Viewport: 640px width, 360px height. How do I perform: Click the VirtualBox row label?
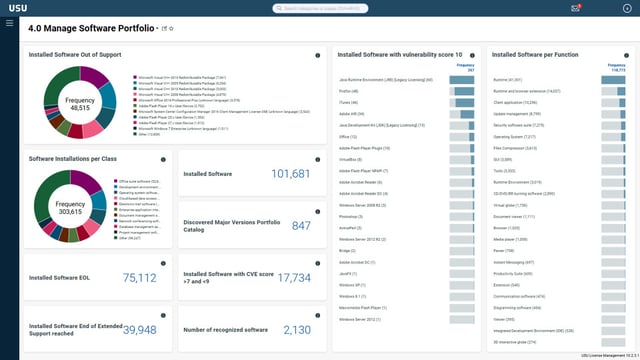pyautogui.click(x=350, y=160)
